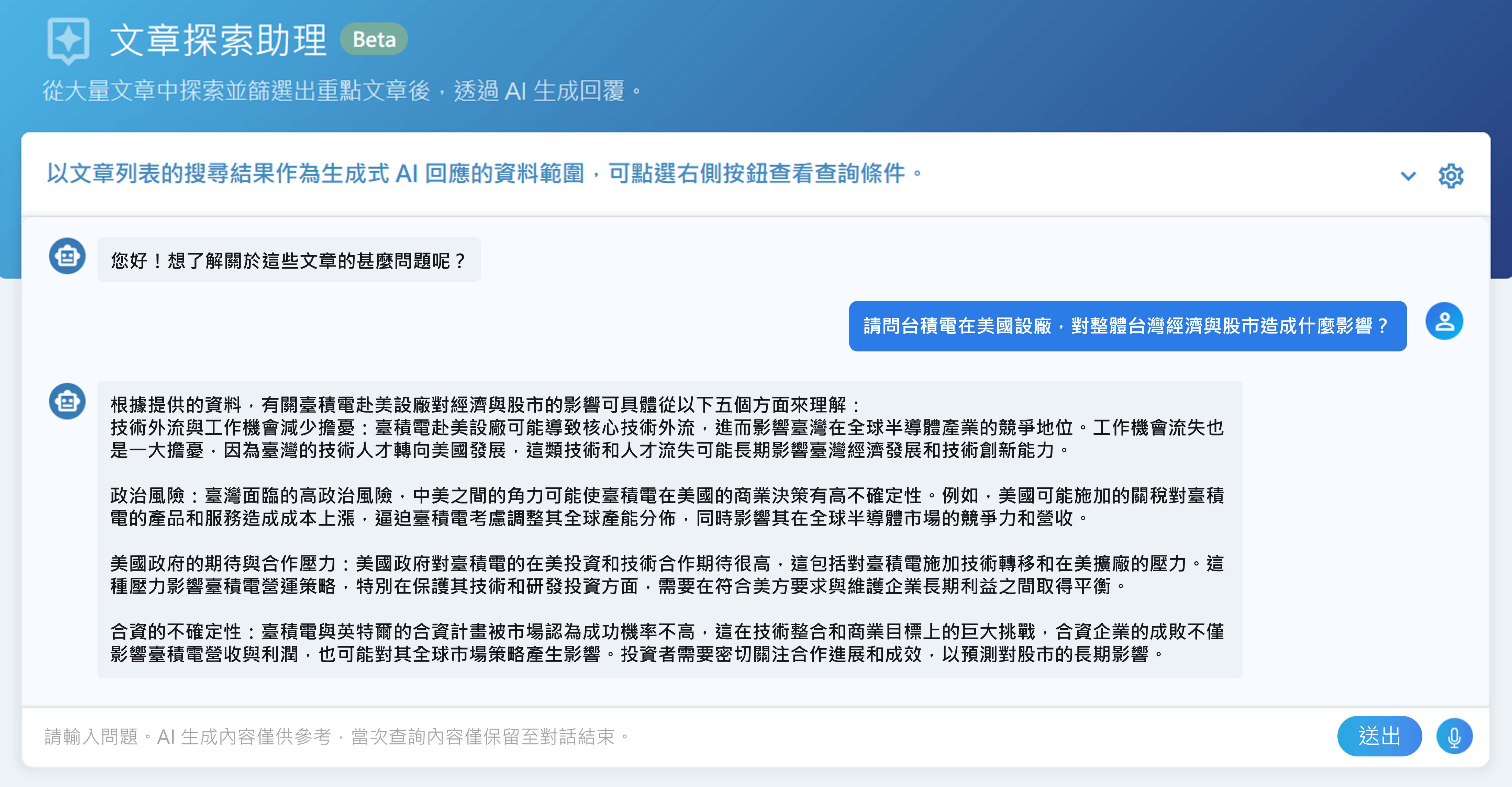Click the subtitle text under the app title
Screen dimensions: 1512x787
(343, 91)
